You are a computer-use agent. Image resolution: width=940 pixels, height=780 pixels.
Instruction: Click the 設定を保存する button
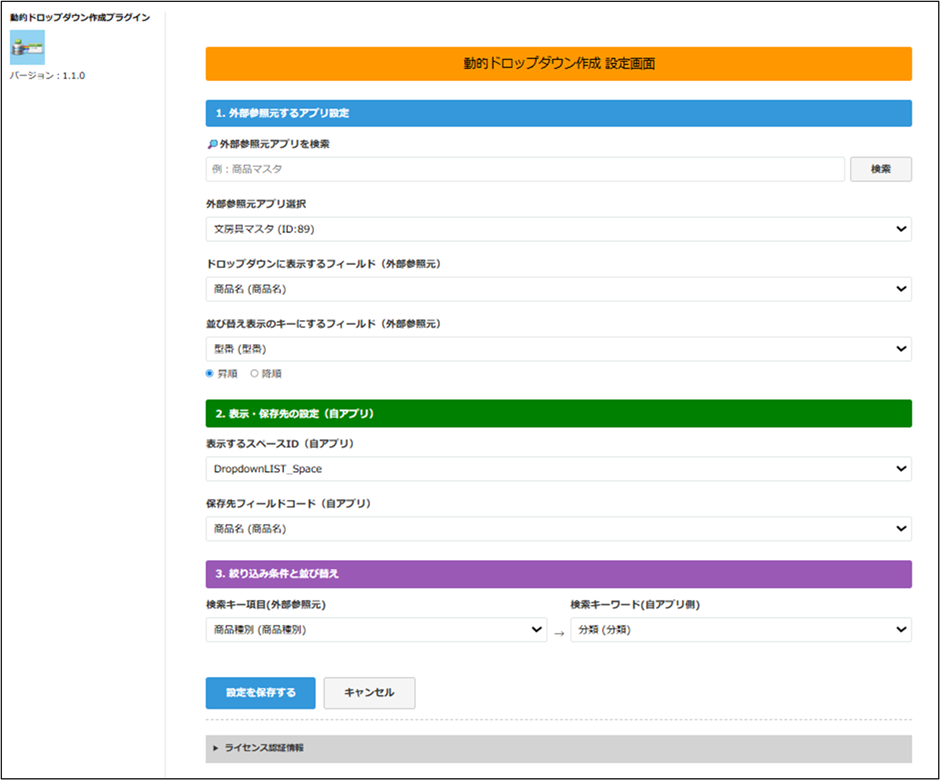point(260,693)
